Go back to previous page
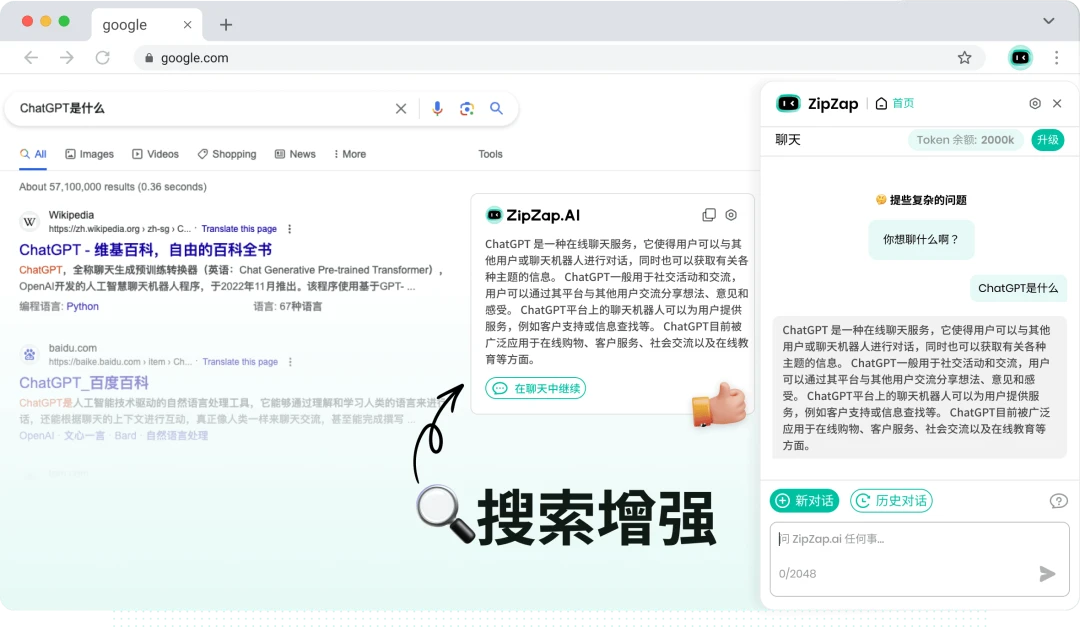1080x627 pixels. [31, 58]
